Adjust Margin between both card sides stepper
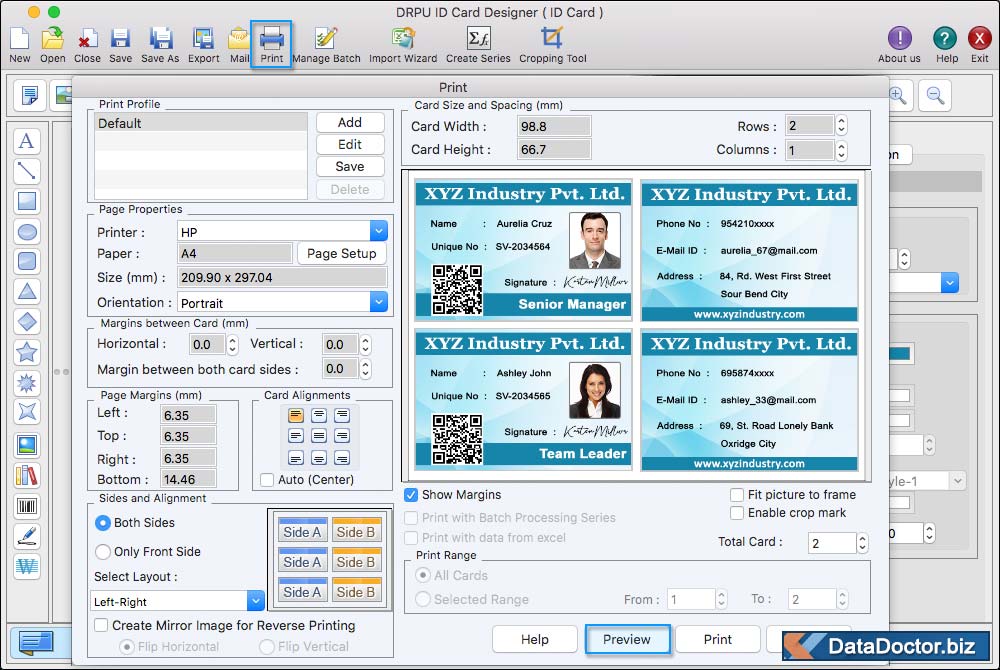 tap(365, 368)
